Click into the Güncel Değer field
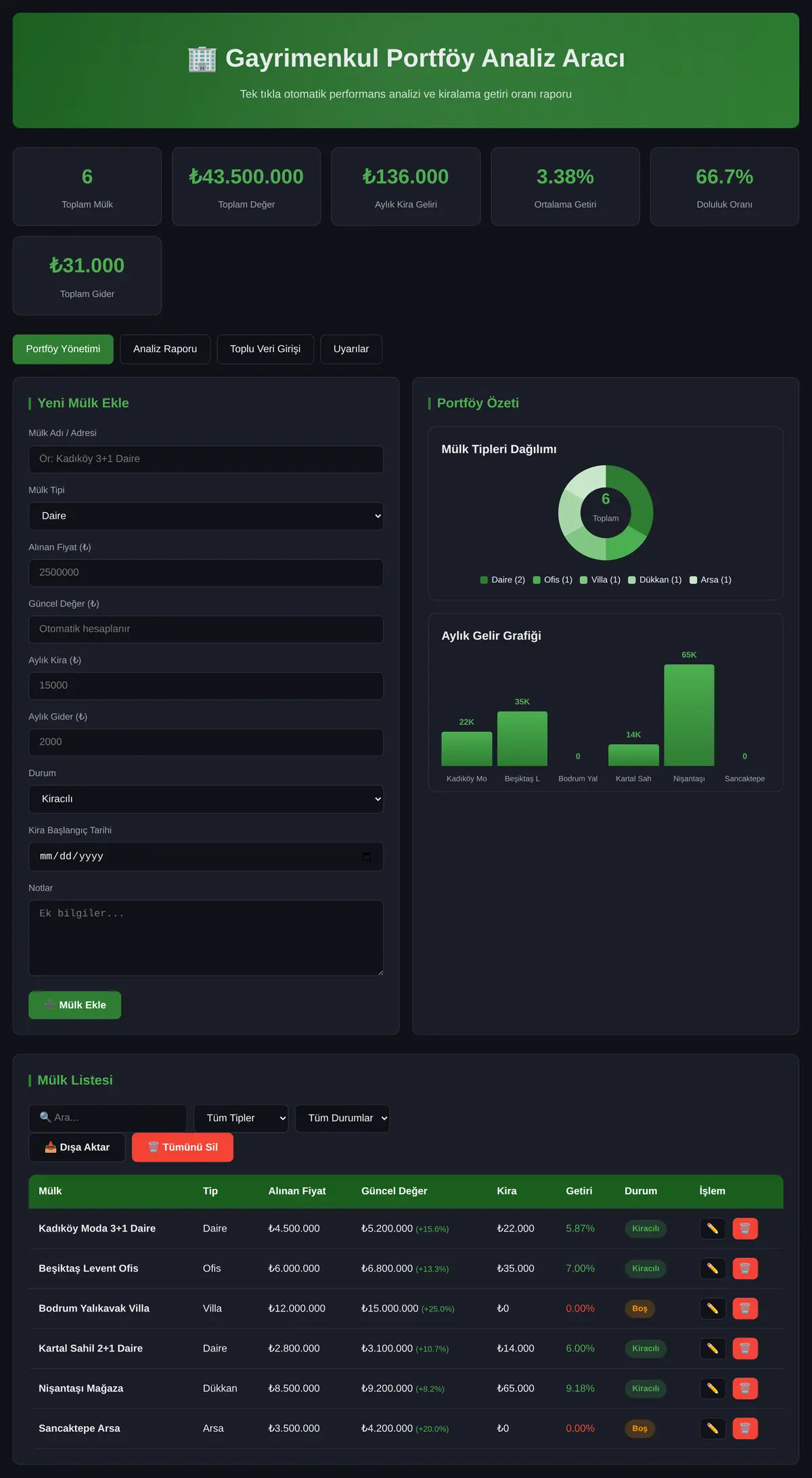This screenshot has height=1478, width=812. (206, 629)
